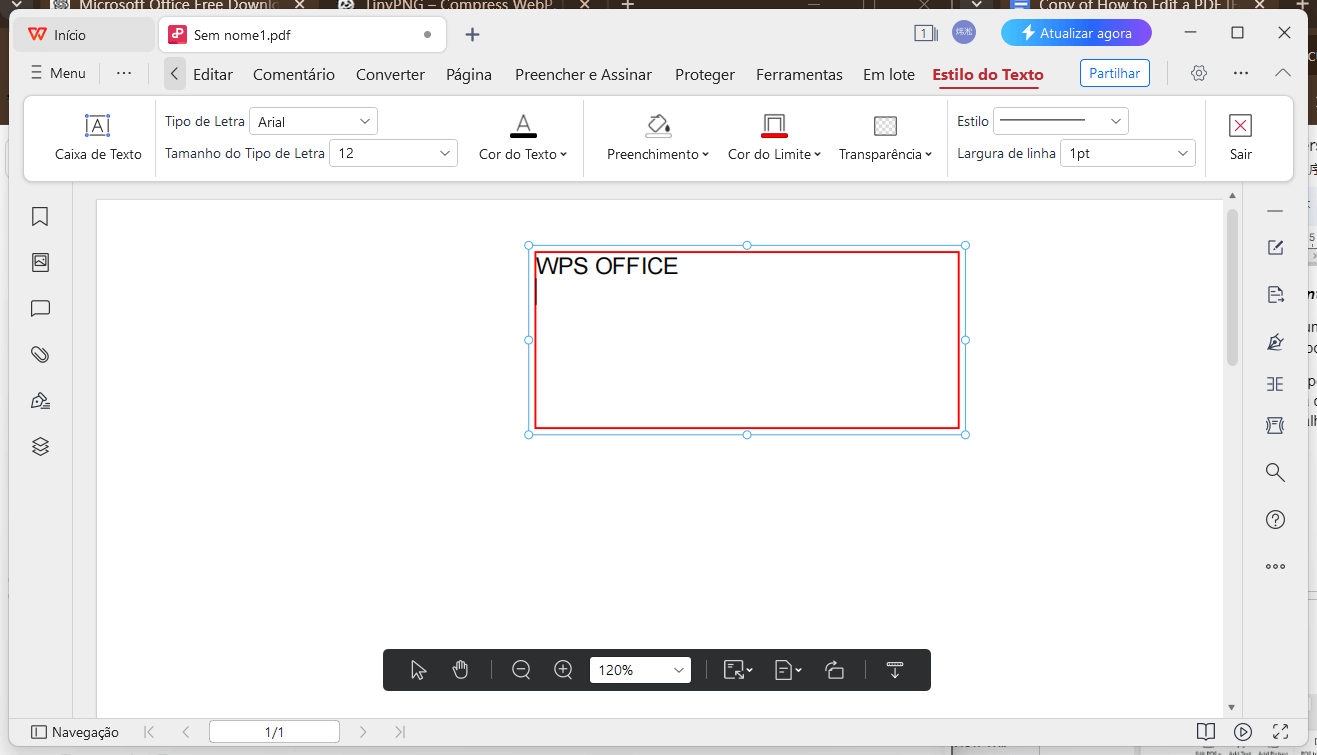
Task: Open the Preencher e Assinar tab
Action: [583, 74]
